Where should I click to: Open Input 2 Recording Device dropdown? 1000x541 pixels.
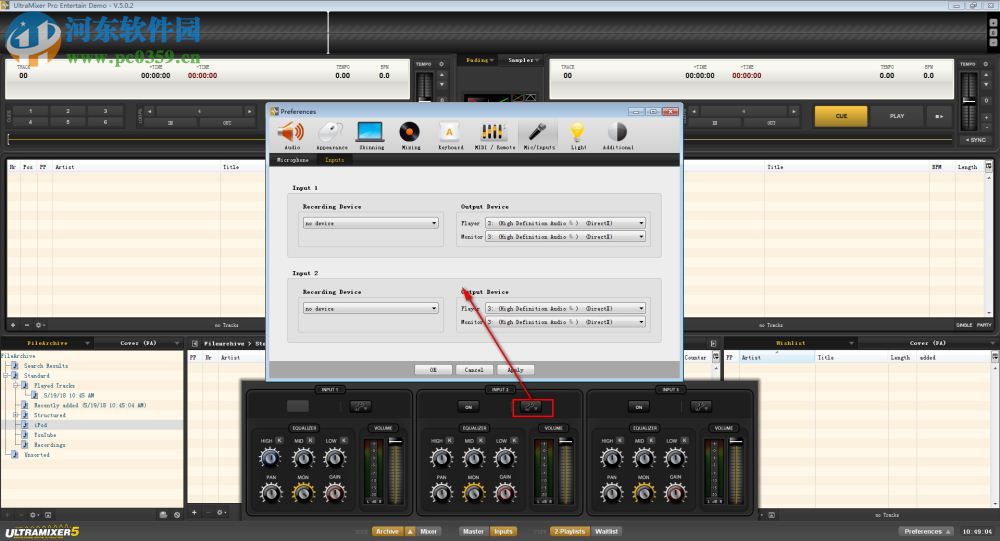point(371,309)
